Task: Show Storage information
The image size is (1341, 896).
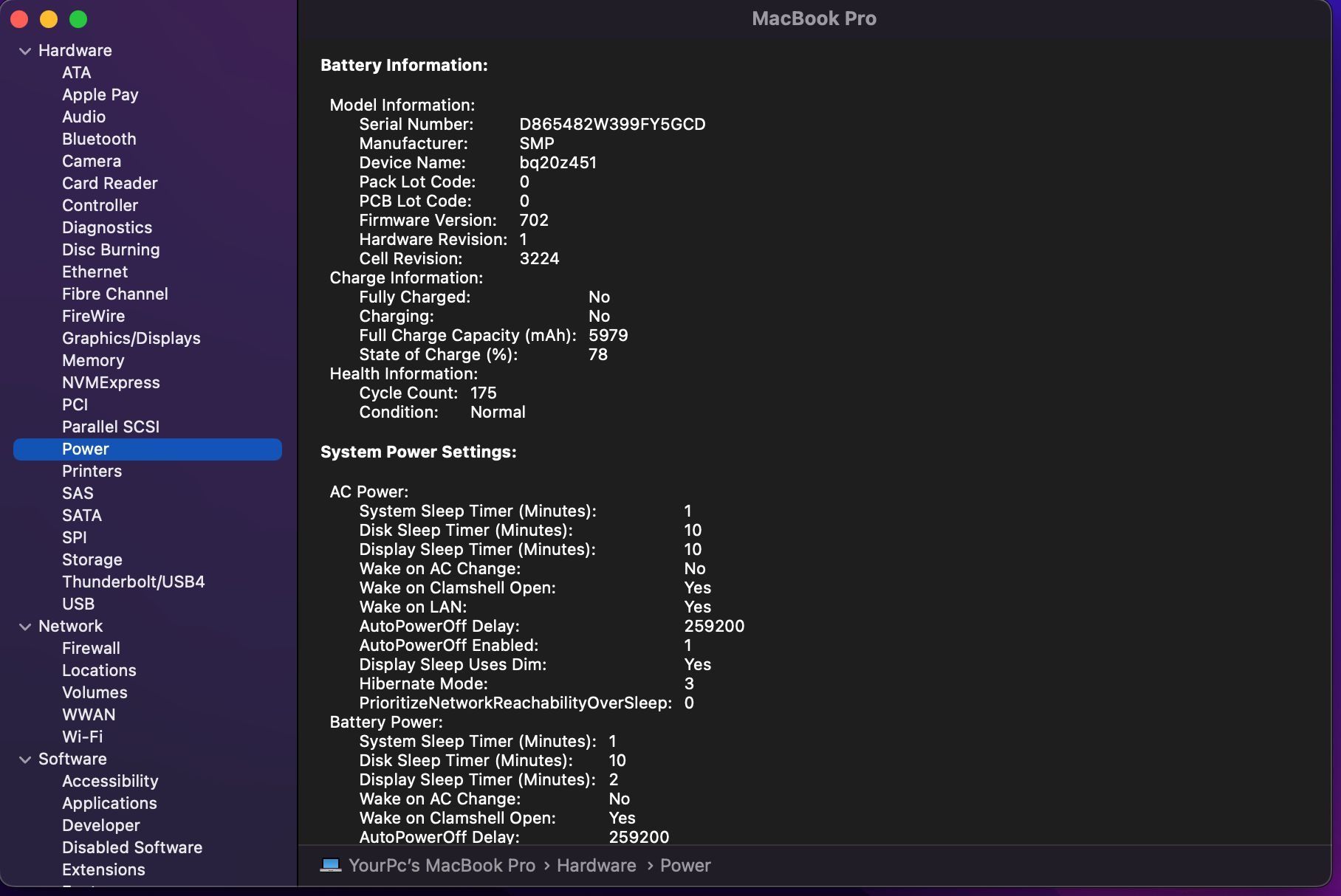Action: click(x=92, y=559)
